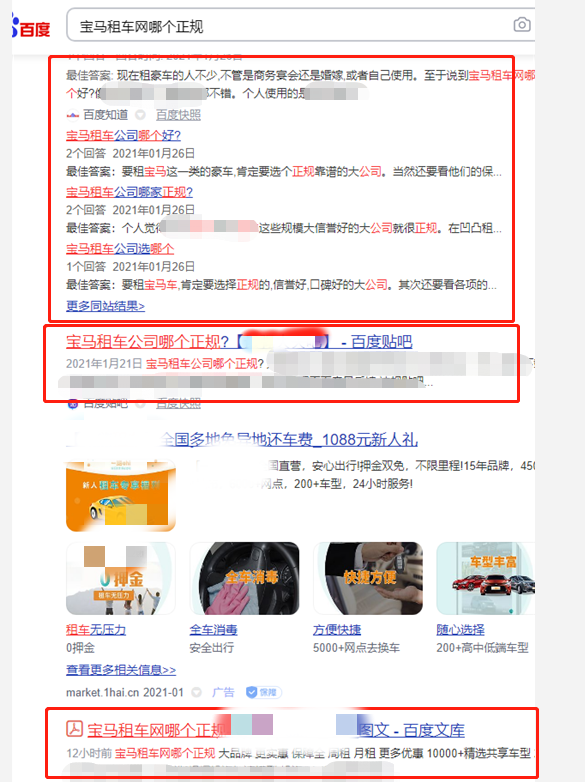Image resolution: width=585 pixels, height=782 pixels.
Task: Click 0押金 thumbnail image
Action: point(121,578)
